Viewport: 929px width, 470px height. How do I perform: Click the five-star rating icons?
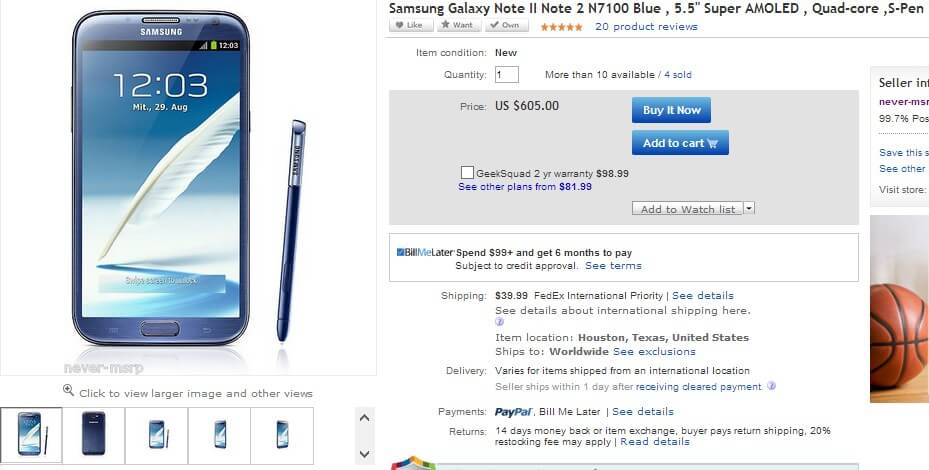click(561, 27)
